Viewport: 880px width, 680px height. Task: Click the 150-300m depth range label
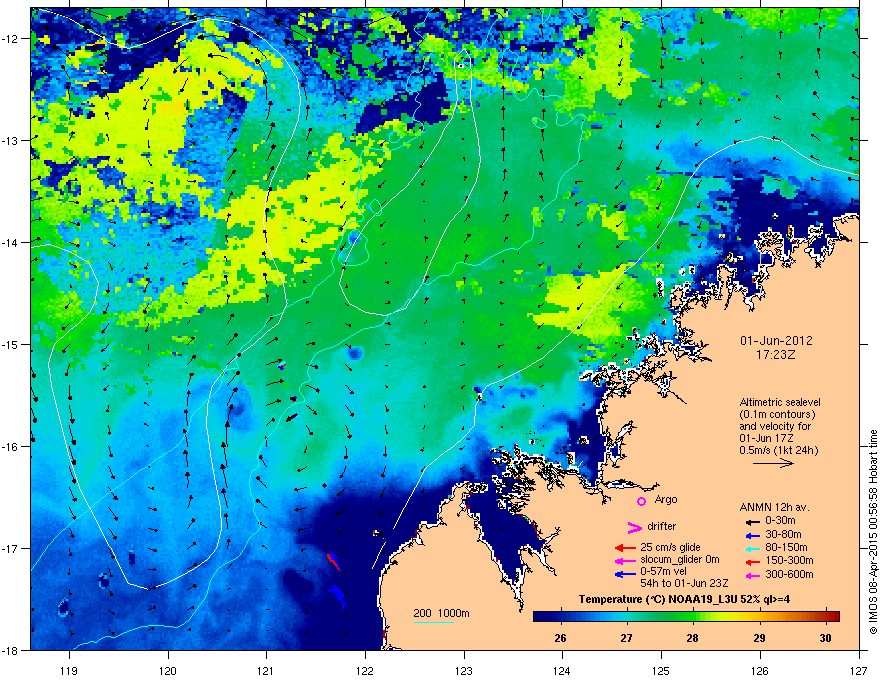[x=789, y=560]
